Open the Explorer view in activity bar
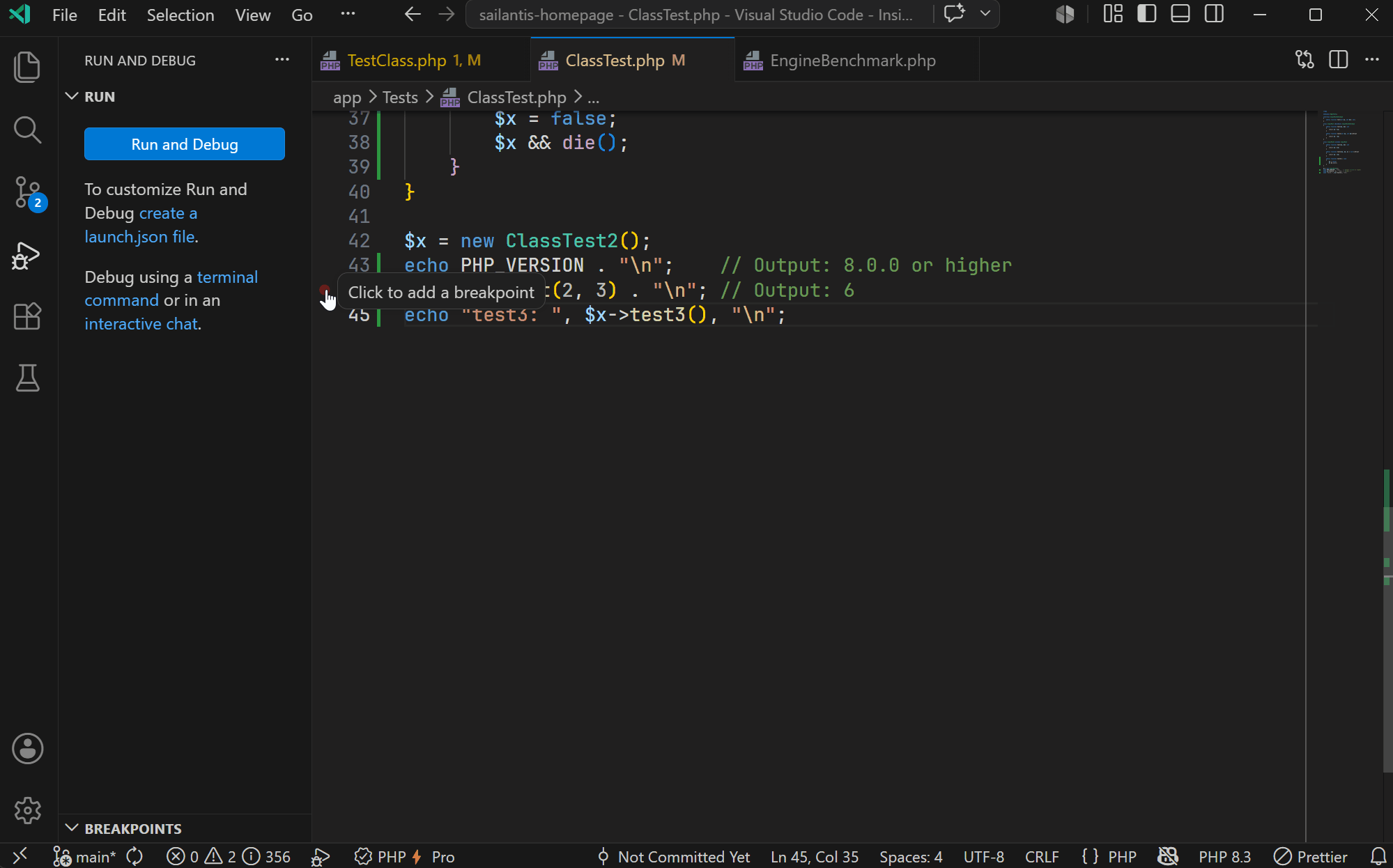 pos(27,67)
